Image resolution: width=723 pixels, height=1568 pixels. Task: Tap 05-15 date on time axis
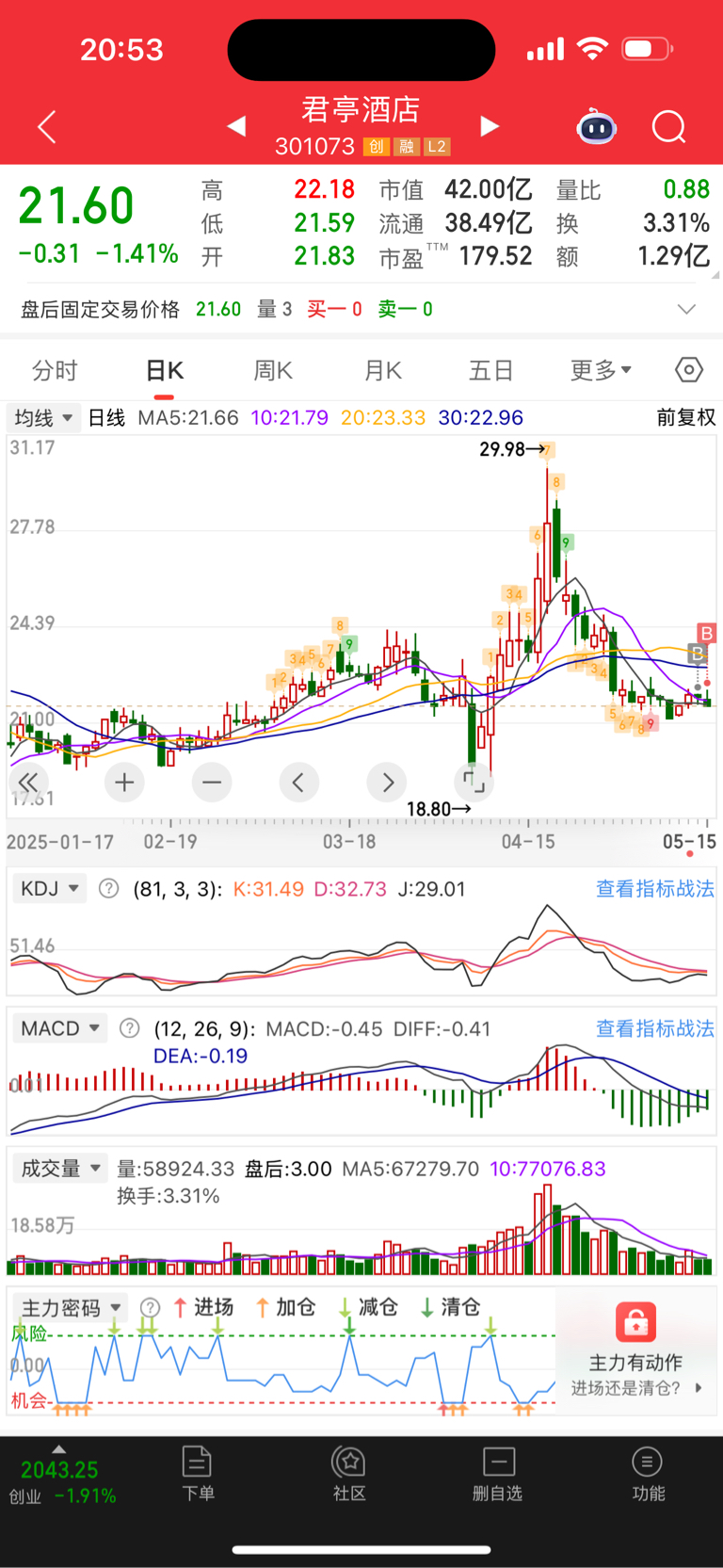[x=689, y=841]
